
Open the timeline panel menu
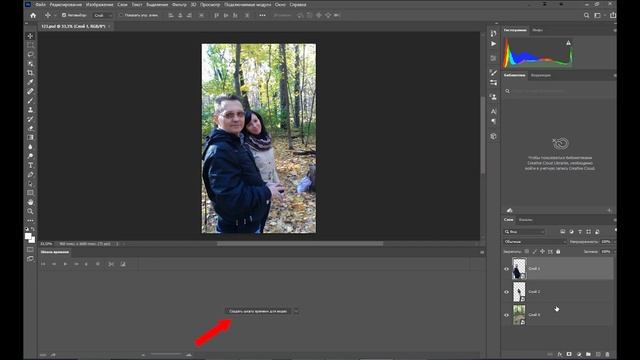[482, 252]
